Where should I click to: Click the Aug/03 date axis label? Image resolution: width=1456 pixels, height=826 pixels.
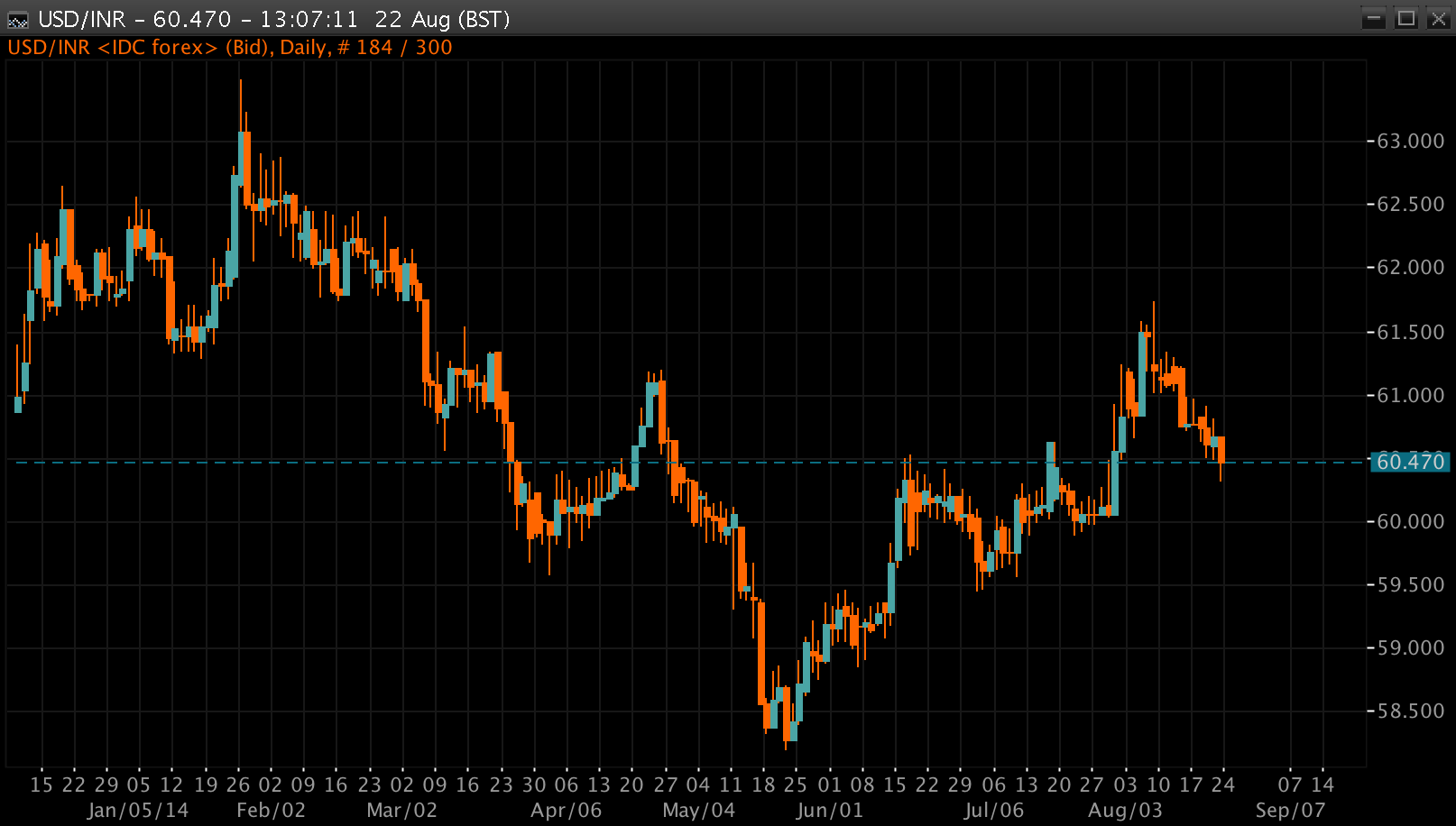[x=1125, y=810]
